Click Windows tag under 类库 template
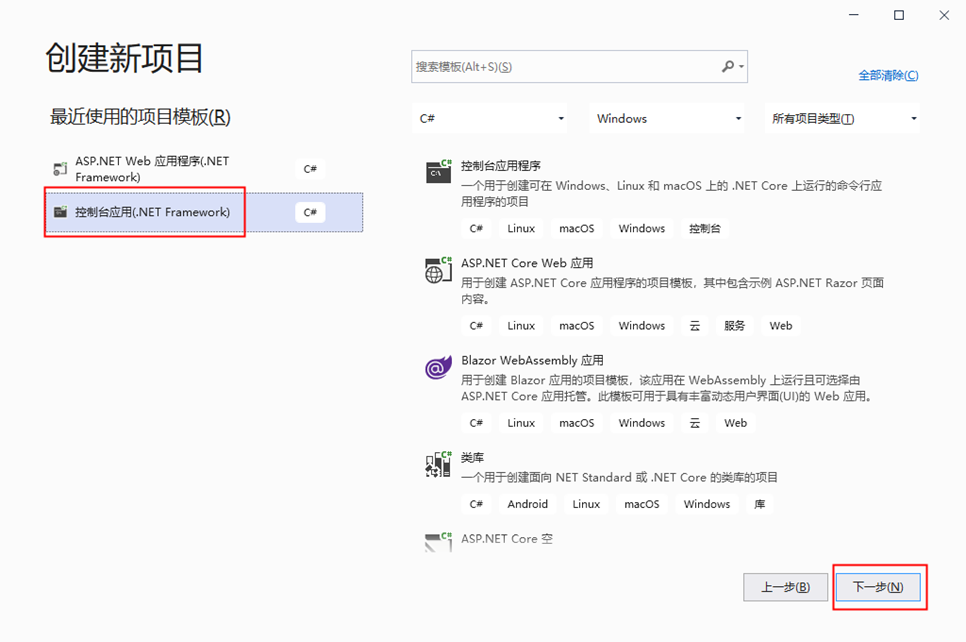 tap(707, 504)
